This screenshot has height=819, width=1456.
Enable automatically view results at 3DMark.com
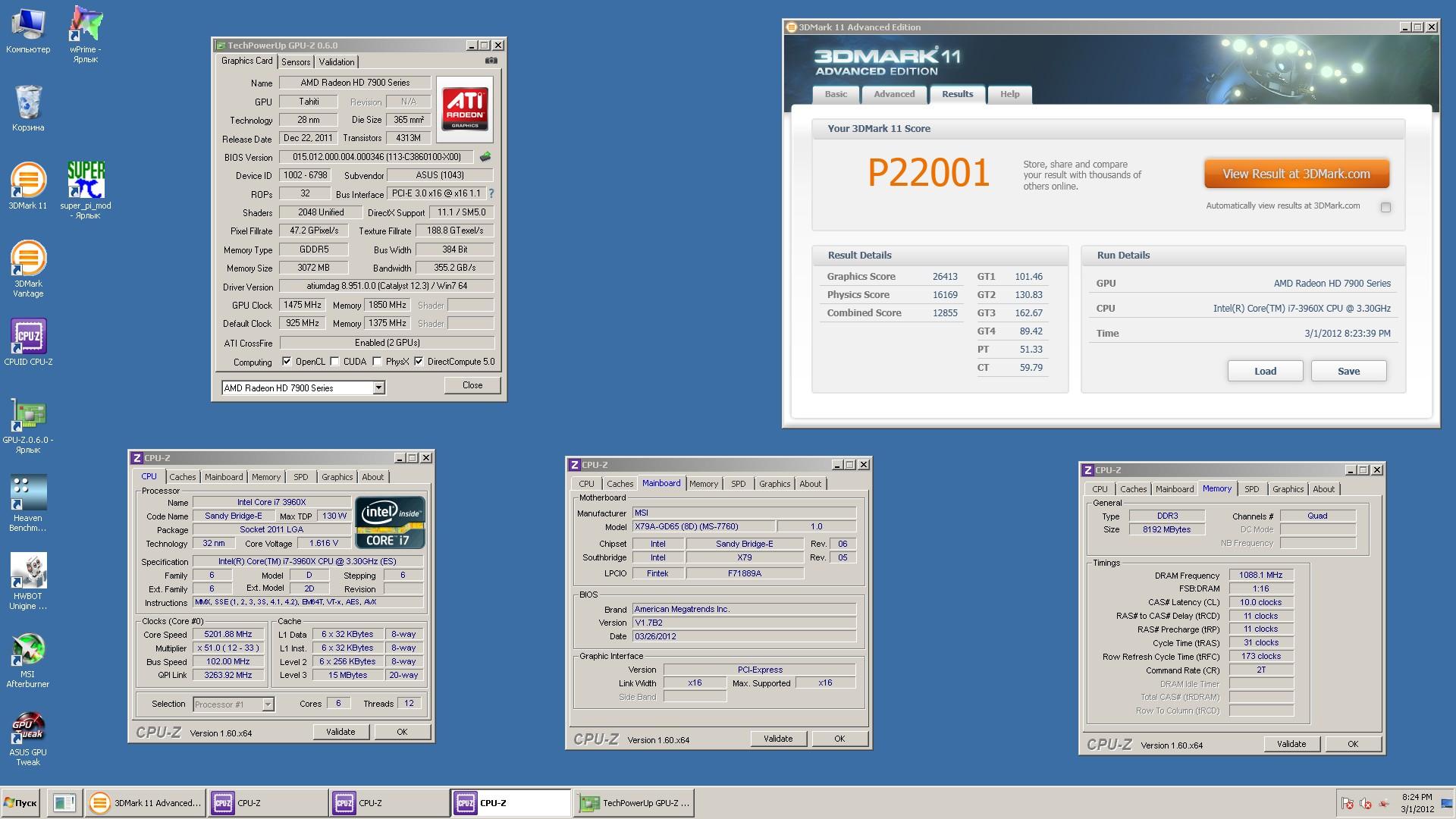(x=1385, y=207)
